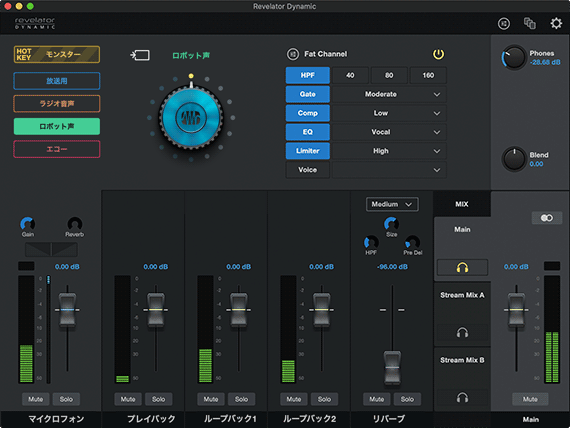
Task: Mute the Main output channel
Action: pos(530,399)
